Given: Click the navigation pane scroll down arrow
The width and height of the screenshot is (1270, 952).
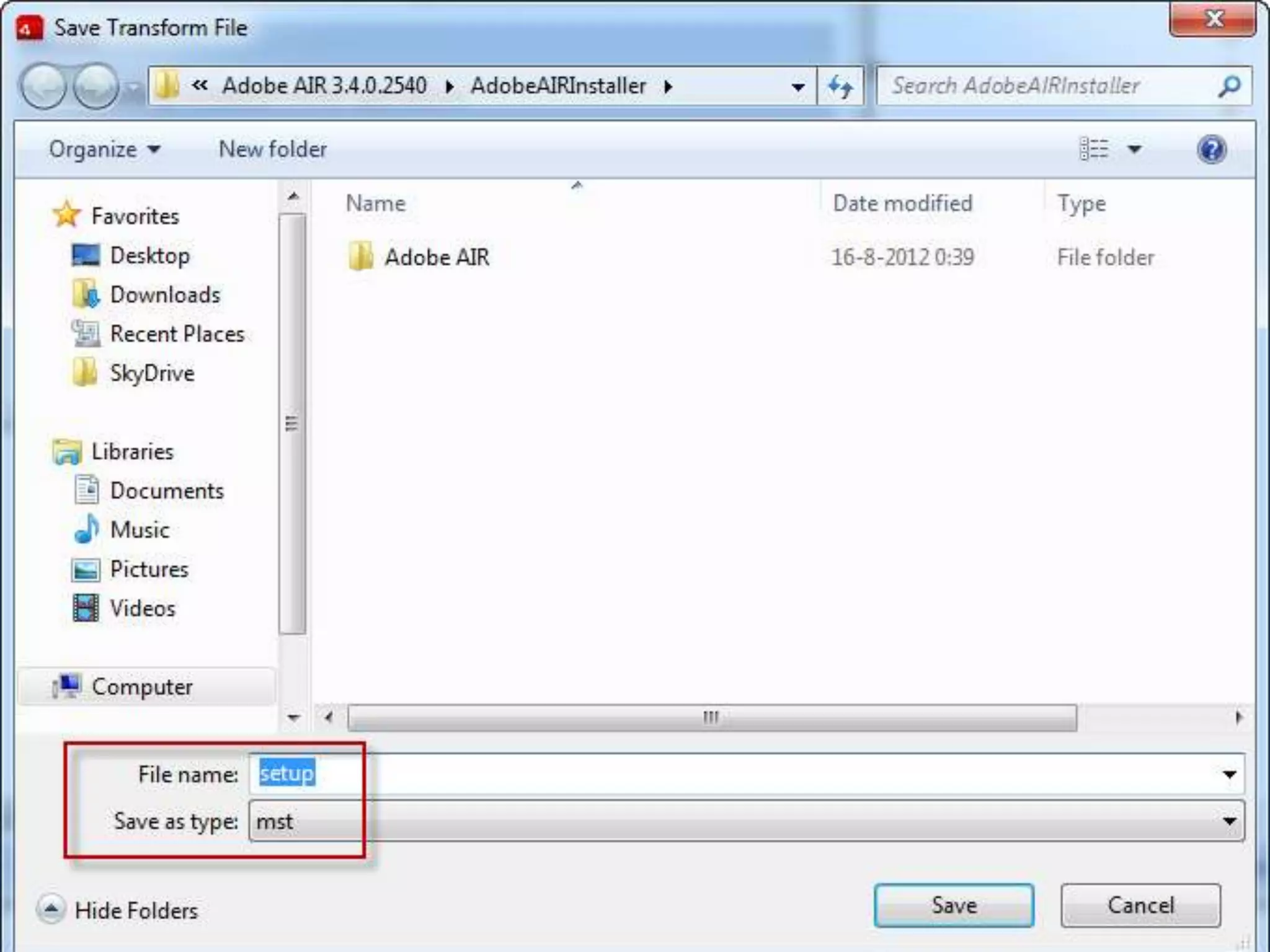Looking at the screenshot, I should pos(293,718).
